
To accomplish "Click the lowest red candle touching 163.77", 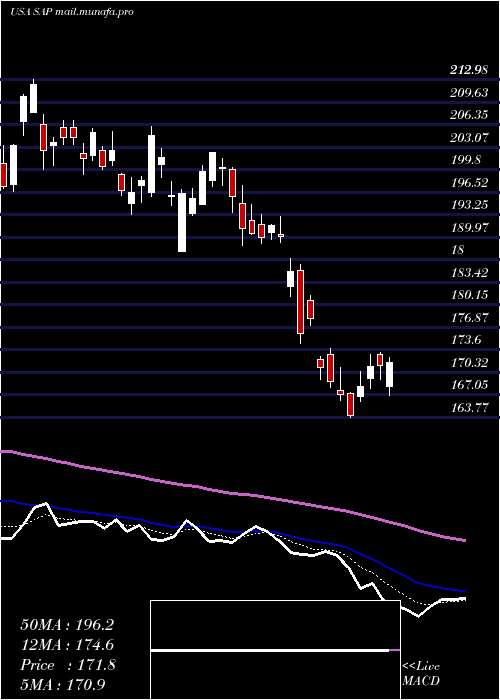I will [x=350, y=404].
